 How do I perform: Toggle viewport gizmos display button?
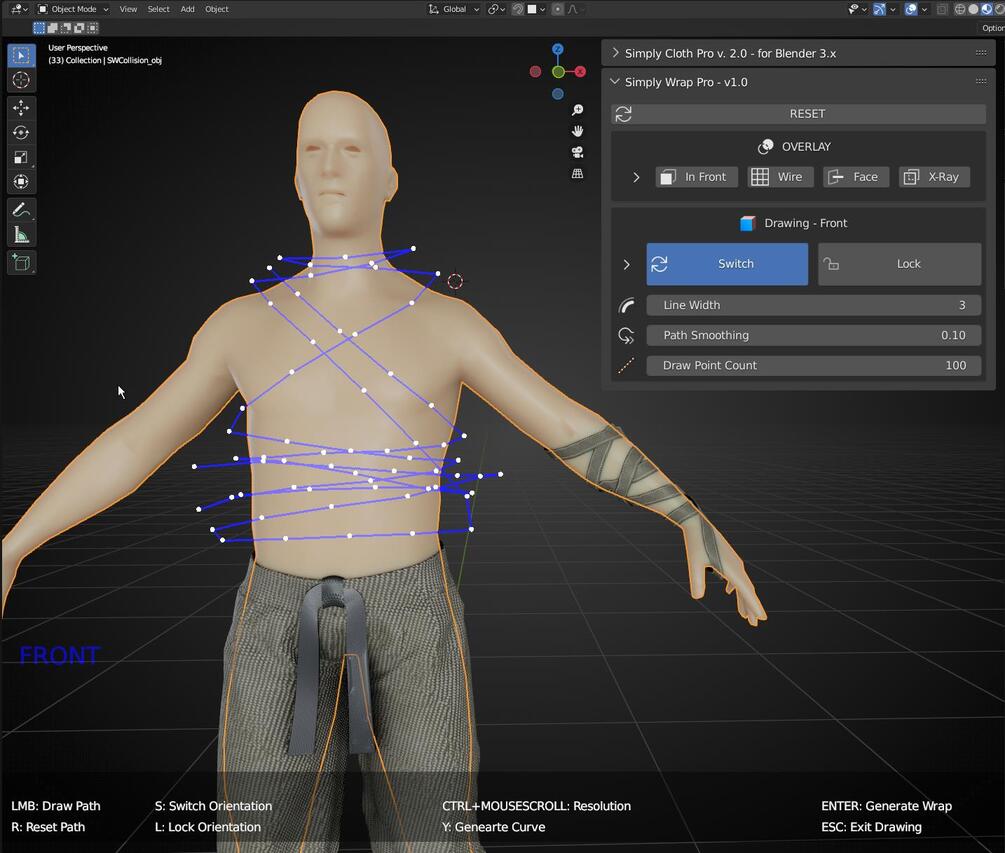click(879, 9)
